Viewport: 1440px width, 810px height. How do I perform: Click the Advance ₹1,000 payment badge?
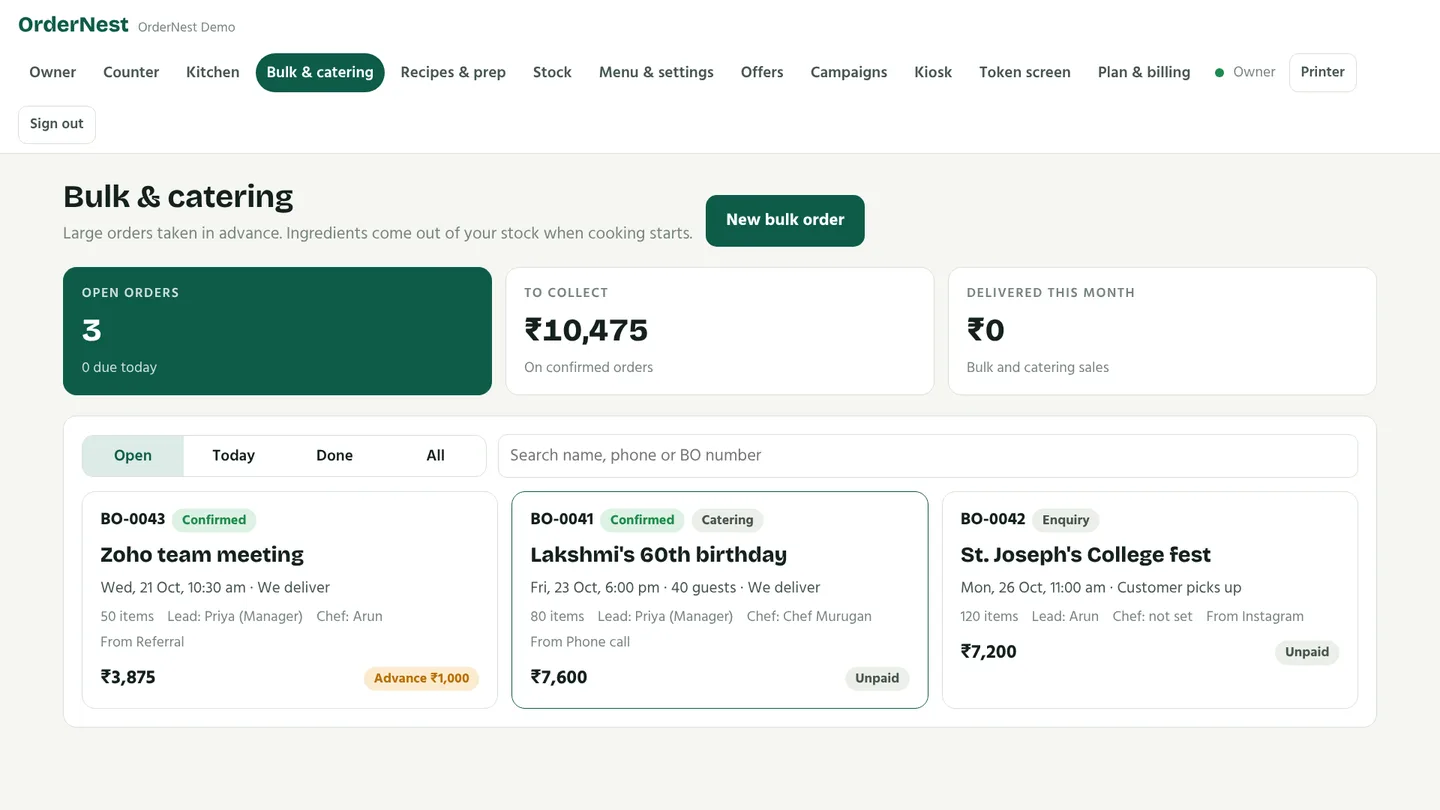[421, 678]
